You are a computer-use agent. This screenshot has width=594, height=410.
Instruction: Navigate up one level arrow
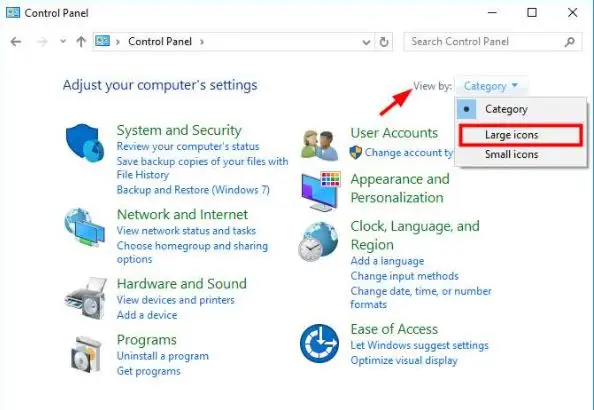pos(81,41)
